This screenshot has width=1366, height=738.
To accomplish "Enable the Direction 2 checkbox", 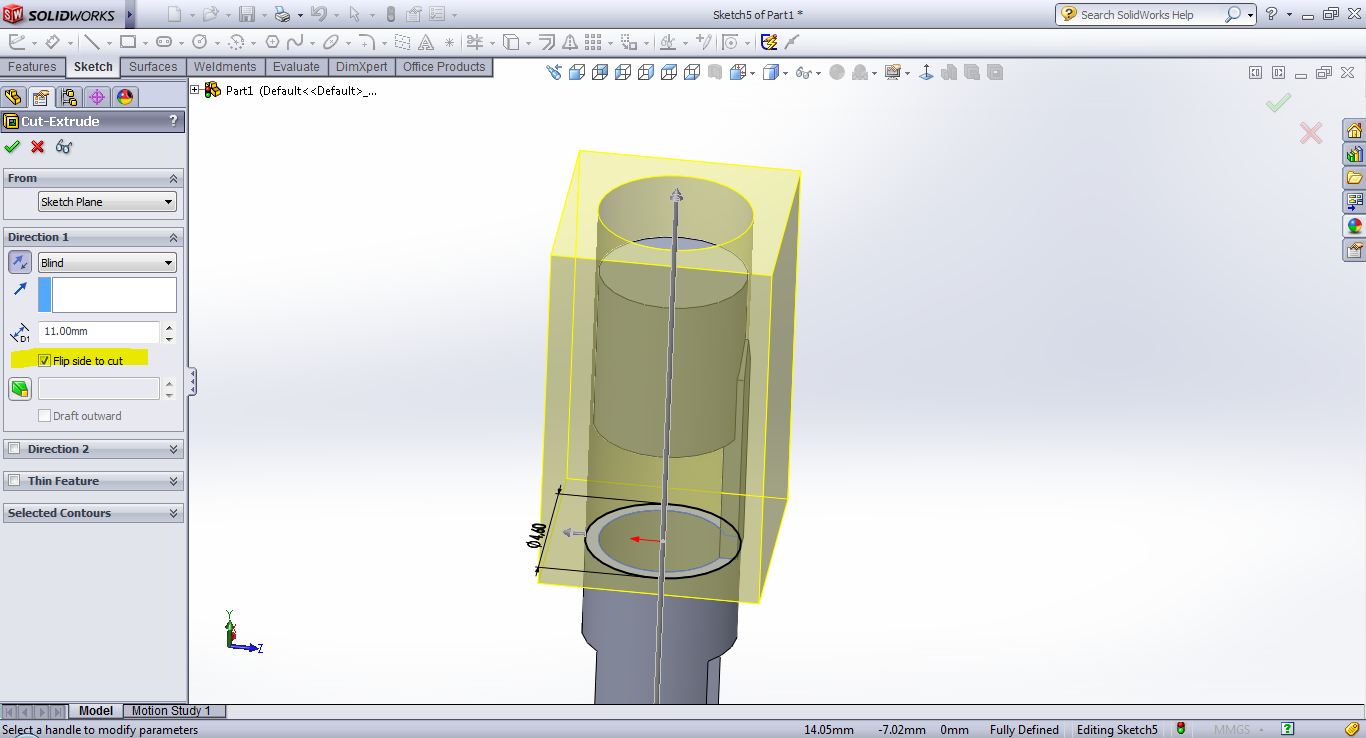I will click(x=14, y=449).
